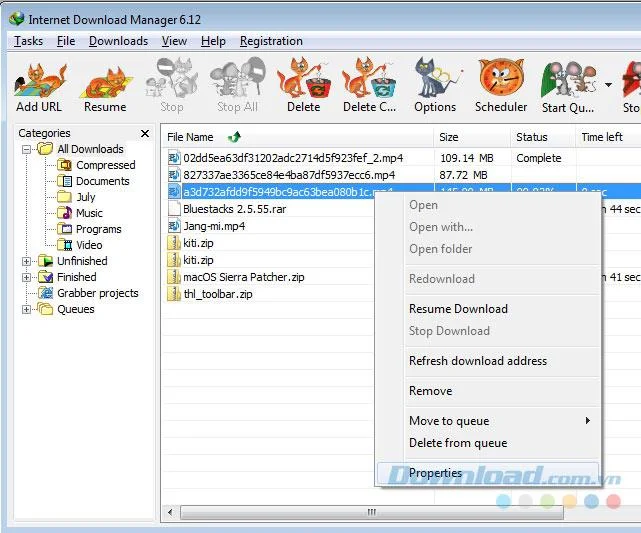Sort by the Status column header
Viewport: 641px width, 533px height.
pos(543,137)
